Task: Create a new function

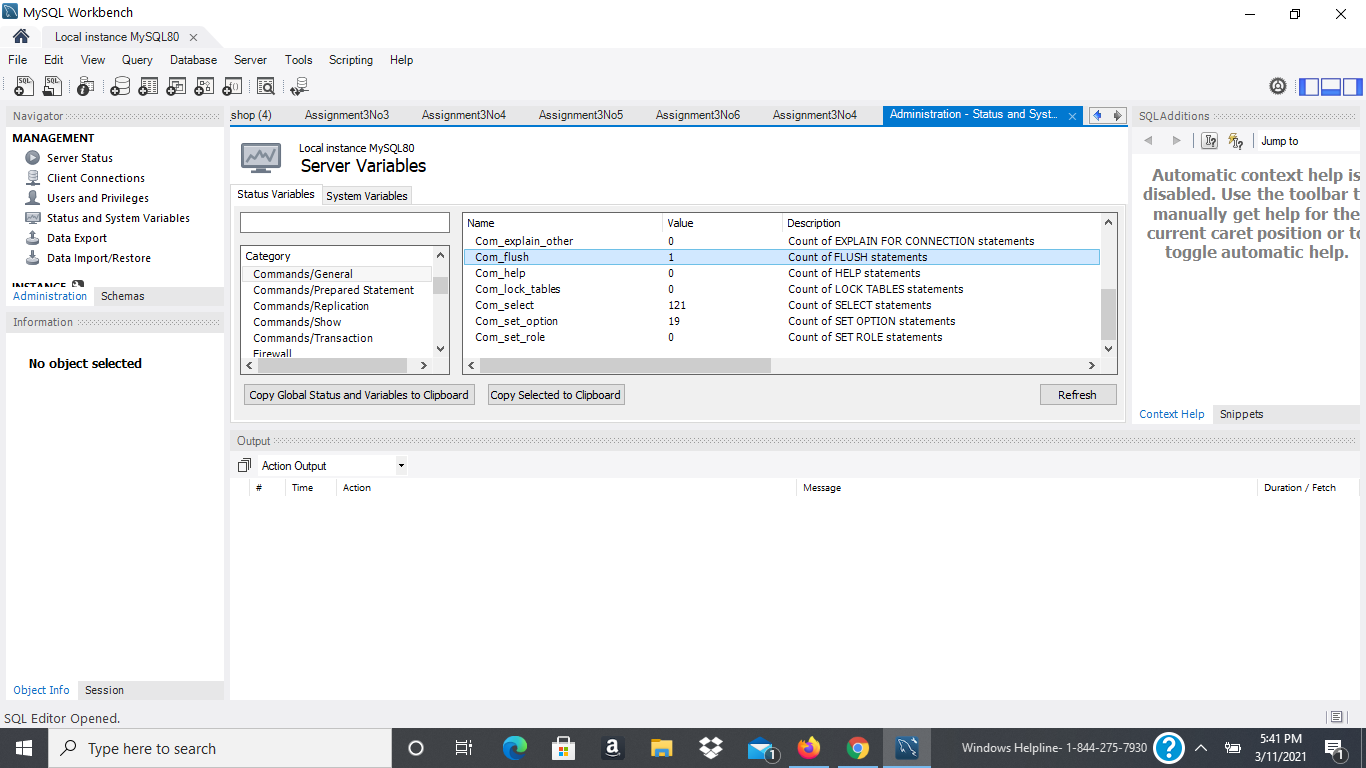Action: tap(232, 86)
